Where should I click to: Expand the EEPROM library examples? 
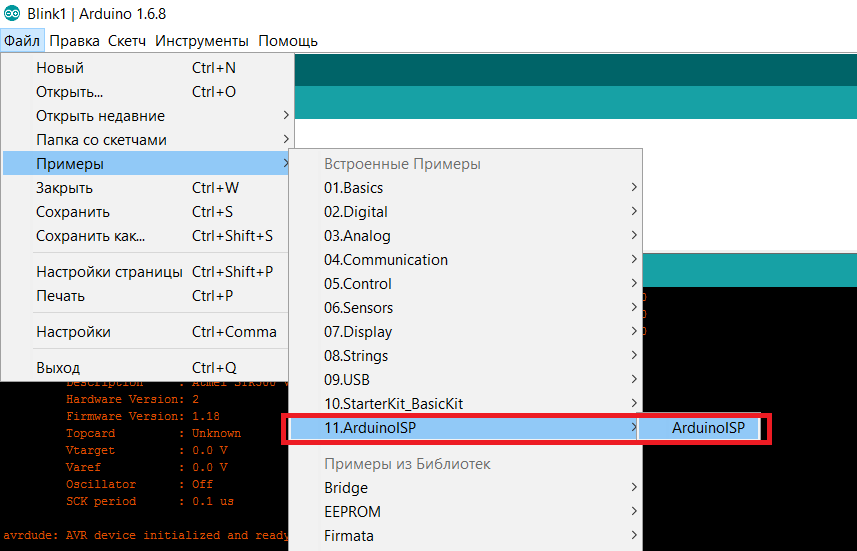click(x=465, y=512)
